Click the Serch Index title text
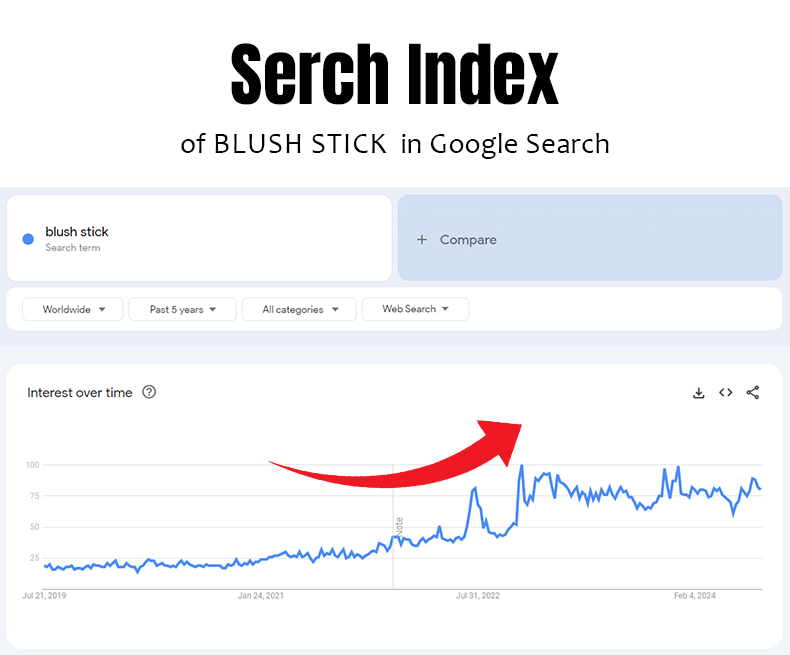This screenshot has width=790, height=655. [x=394, y=76]
